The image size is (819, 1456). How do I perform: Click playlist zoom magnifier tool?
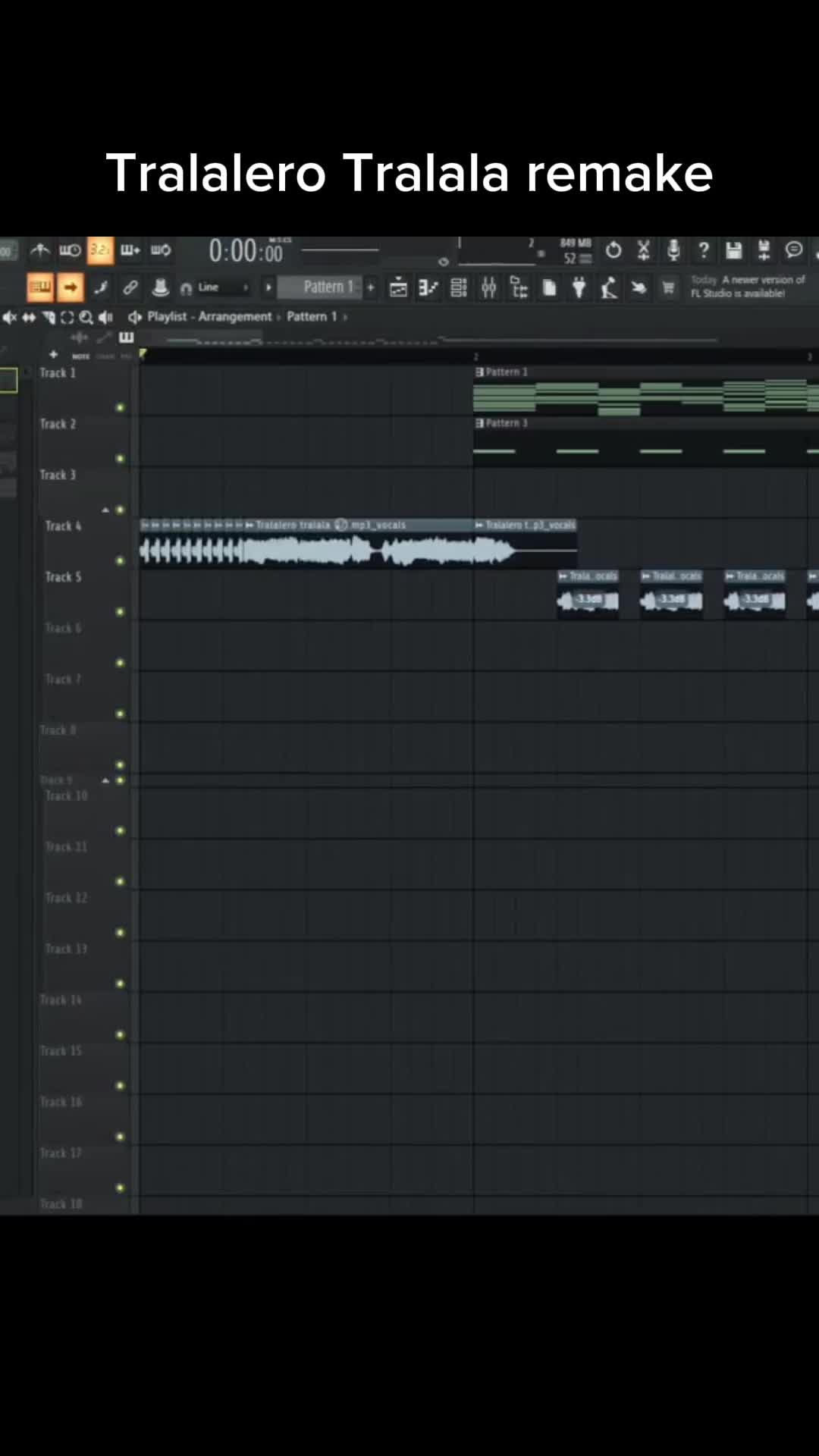86,317
